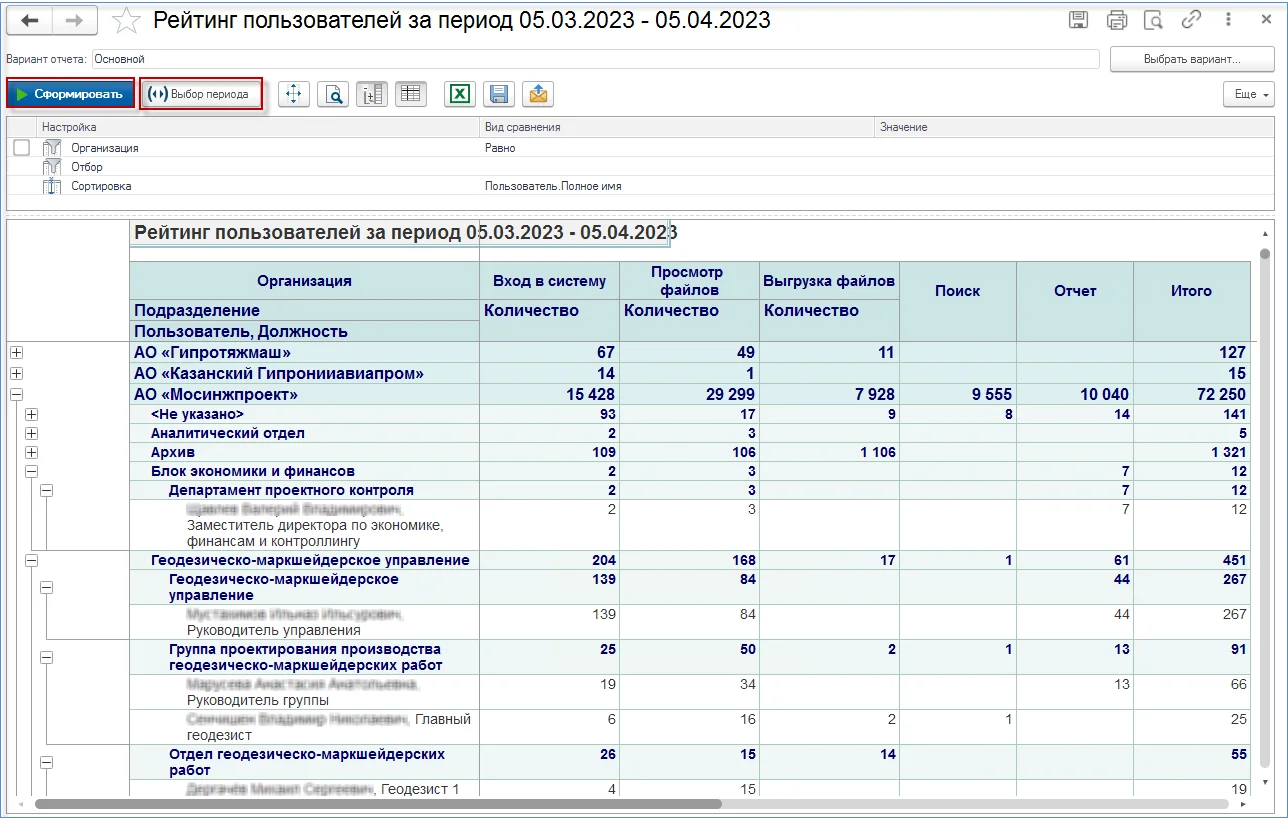
Task: Collapse the АО «Мосинжпроект» group
Action: 16,395
